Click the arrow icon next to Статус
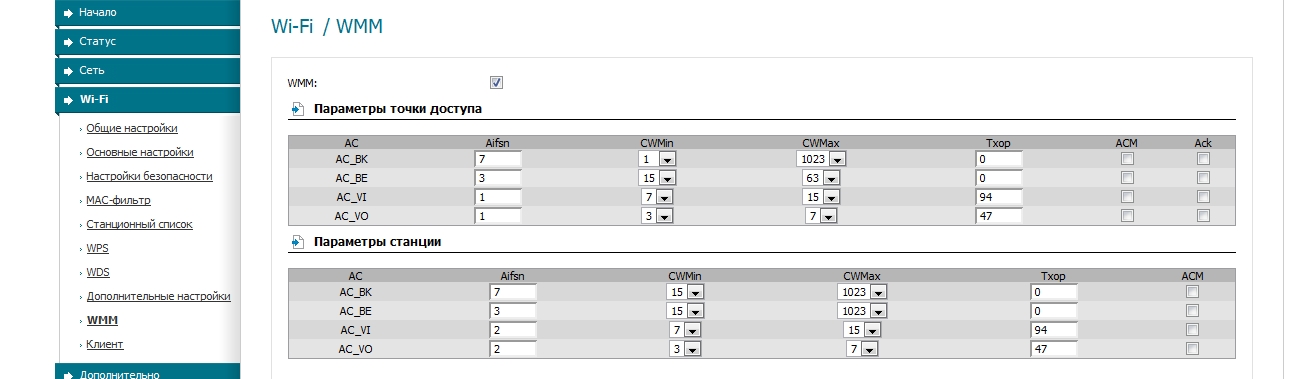This screenshot has width=1309, height=379. coord(68,42)
